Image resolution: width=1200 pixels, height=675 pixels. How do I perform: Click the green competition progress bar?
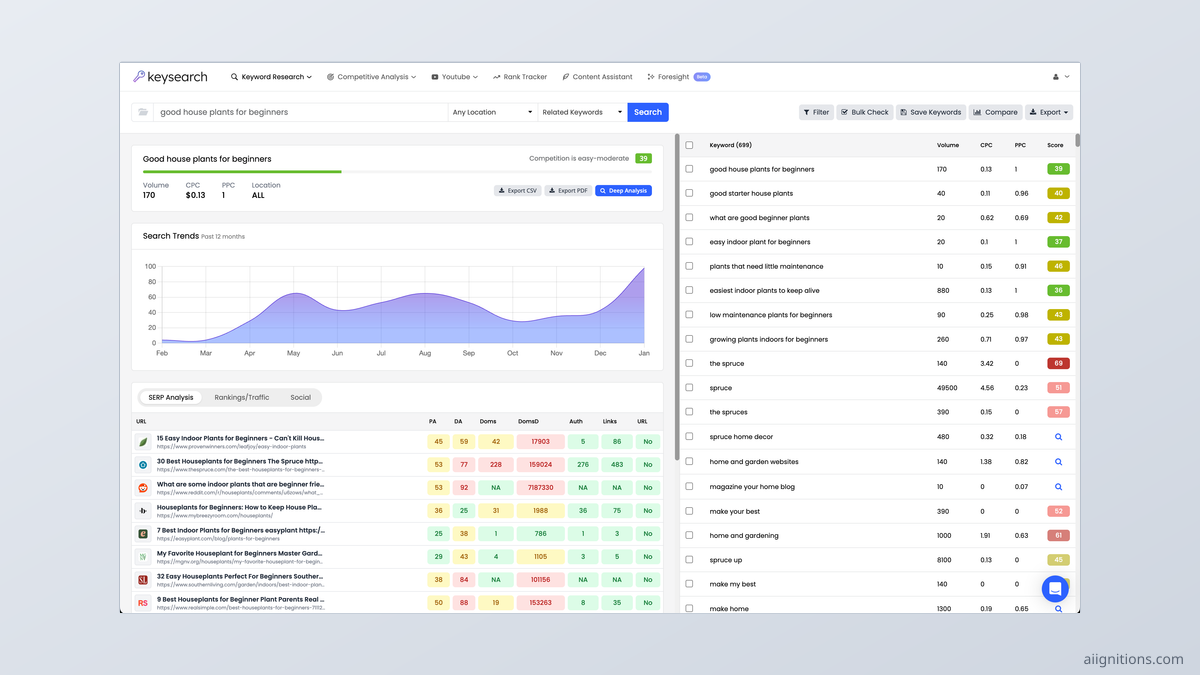click(242, 172)
